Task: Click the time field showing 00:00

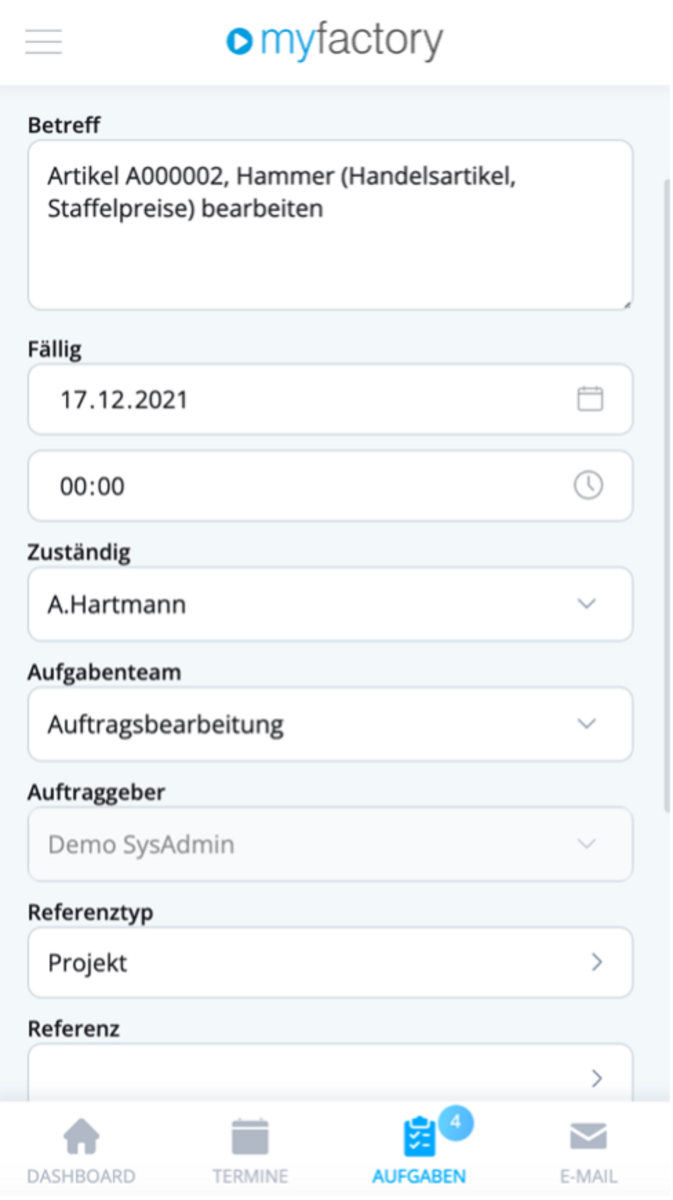Action: coord(330,486)
